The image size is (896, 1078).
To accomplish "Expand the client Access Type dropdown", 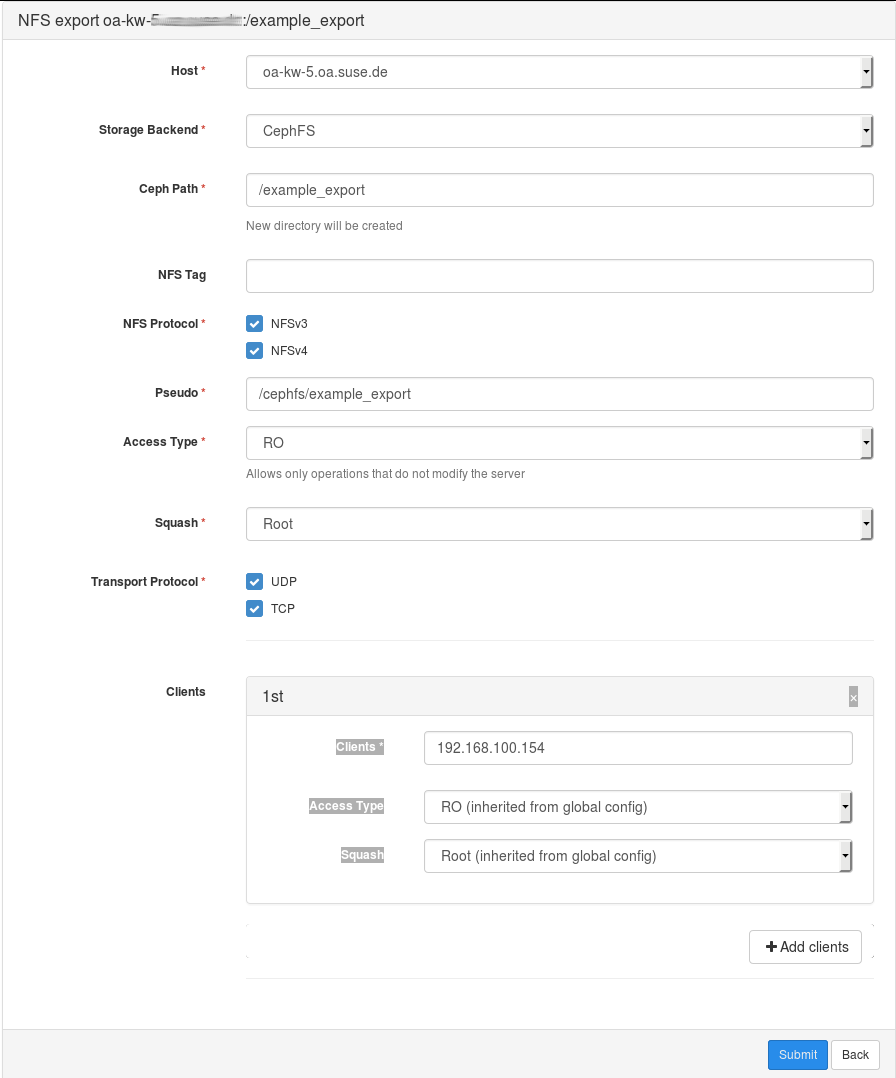I will click(x=638, y=807).
